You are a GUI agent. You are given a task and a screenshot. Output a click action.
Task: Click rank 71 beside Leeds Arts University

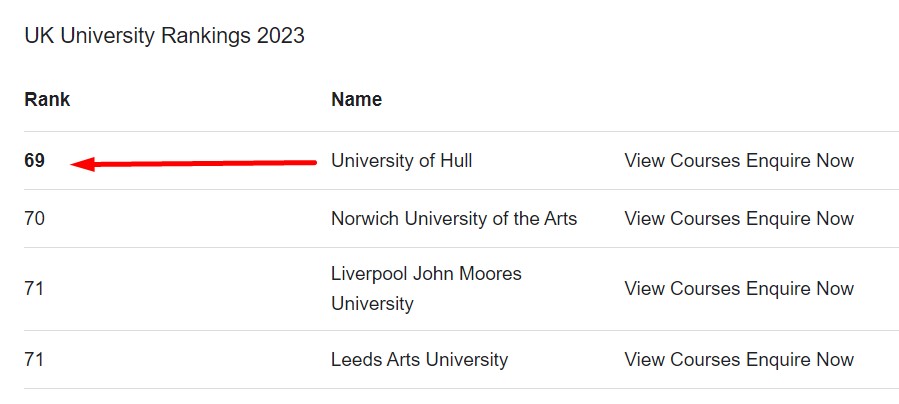coord(35,359)
